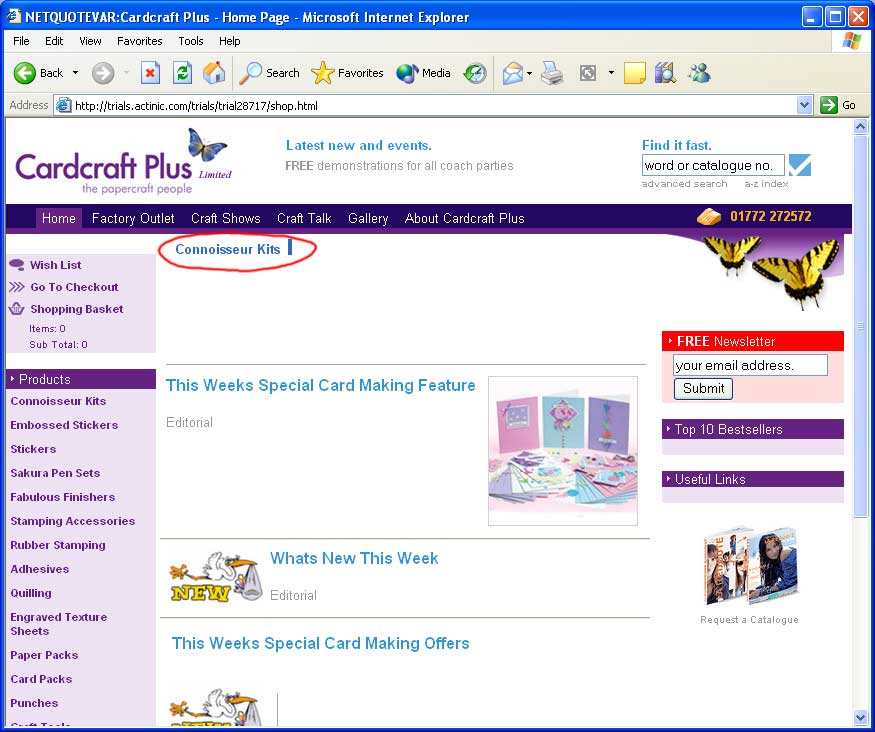The width and height of the screenshot is (875, 732).
Task: Click the Stop loading icon in toolbar
Action: (150, 73)
